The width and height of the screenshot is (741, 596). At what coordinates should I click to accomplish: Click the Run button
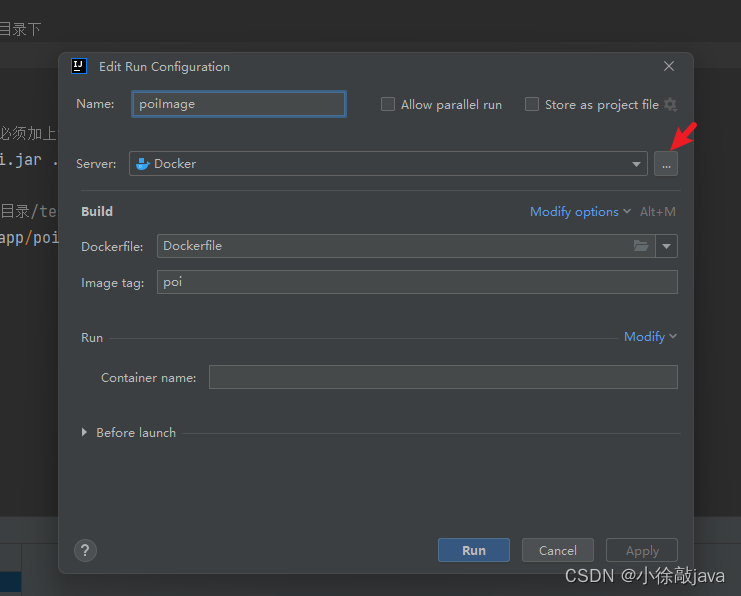pyautogui.click(x=474, y=550)
